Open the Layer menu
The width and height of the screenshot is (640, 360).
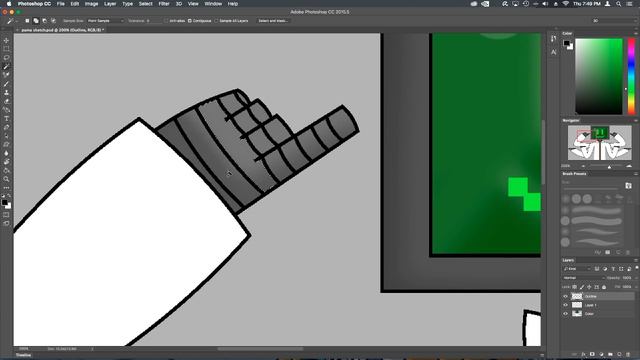pyautogui.click(x=110, y=4)
